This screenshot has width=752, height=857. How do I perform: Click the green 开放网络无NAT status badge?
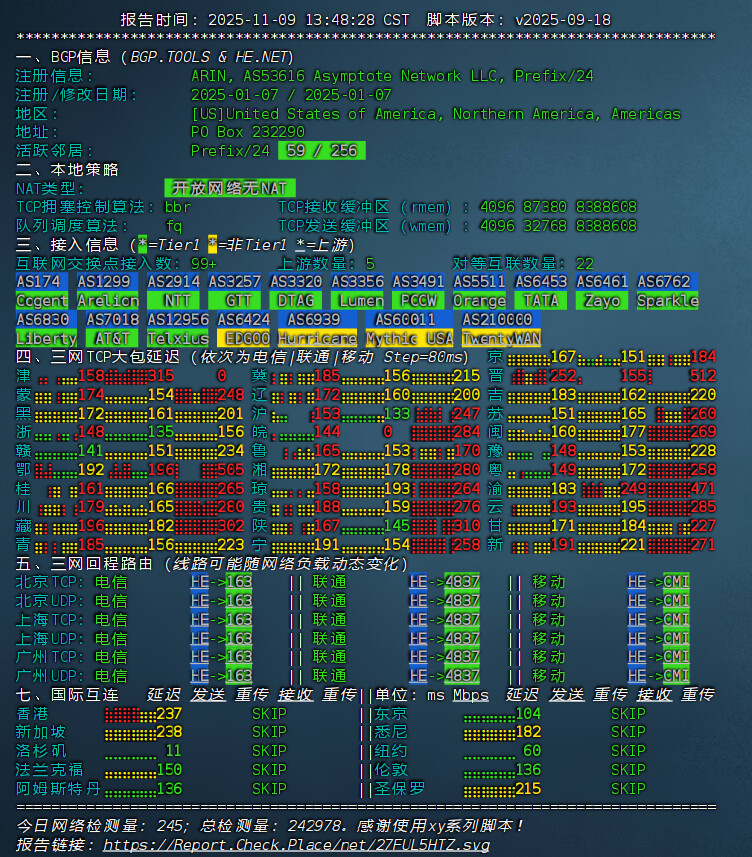[x=229, y=188]
